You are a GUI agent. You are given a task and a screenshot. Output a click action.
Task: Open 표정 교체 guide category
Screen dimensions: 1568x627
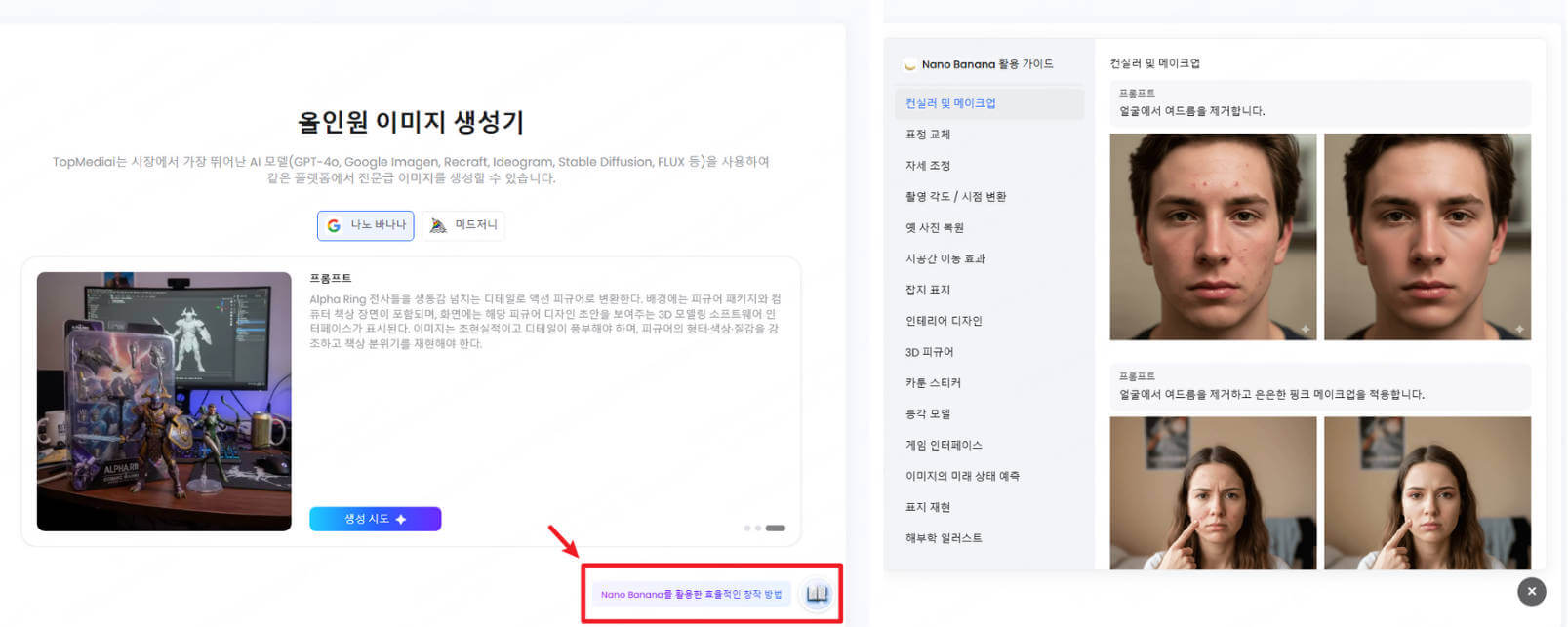click(928, 135)
